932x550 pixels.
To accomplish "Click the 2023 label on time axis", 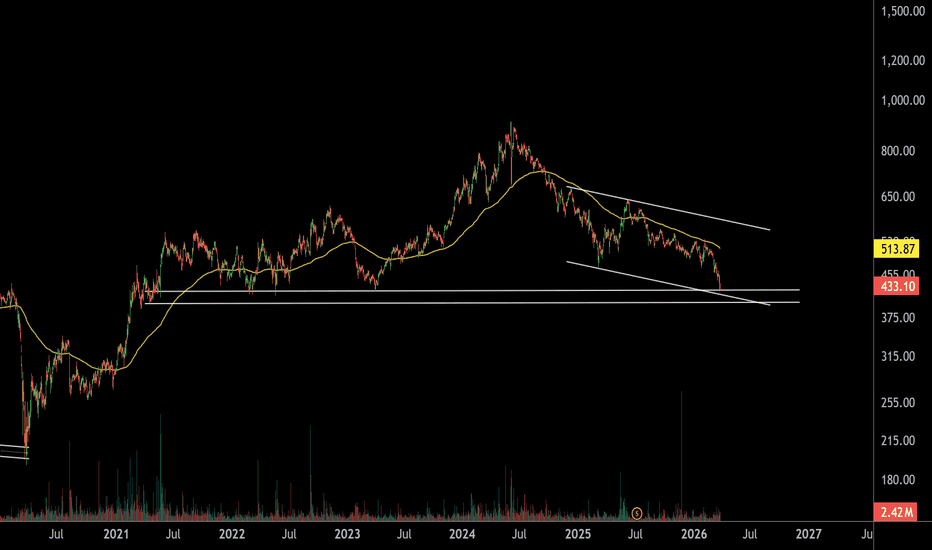I will (347, 534).
